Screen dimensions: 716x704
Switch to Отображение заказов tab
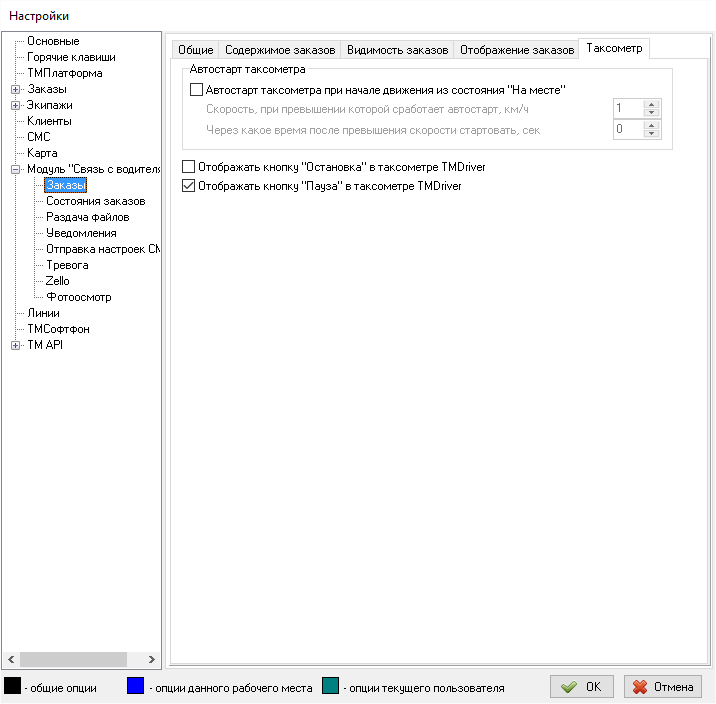[517, 50]
